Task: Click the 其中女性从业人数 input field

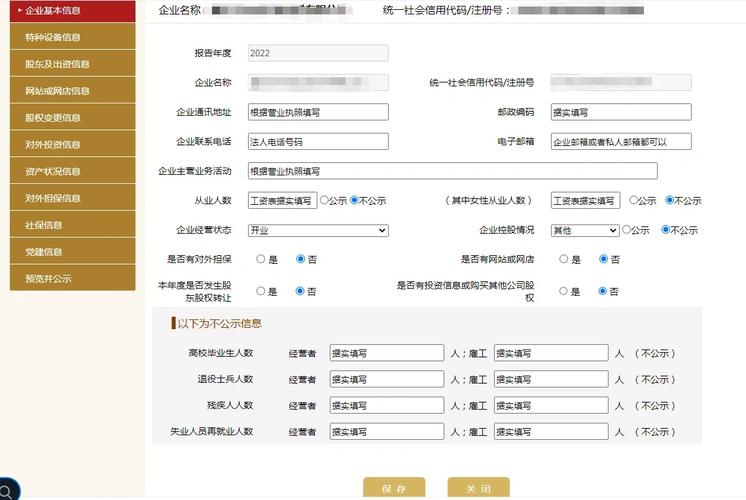Action: point(585,201)
